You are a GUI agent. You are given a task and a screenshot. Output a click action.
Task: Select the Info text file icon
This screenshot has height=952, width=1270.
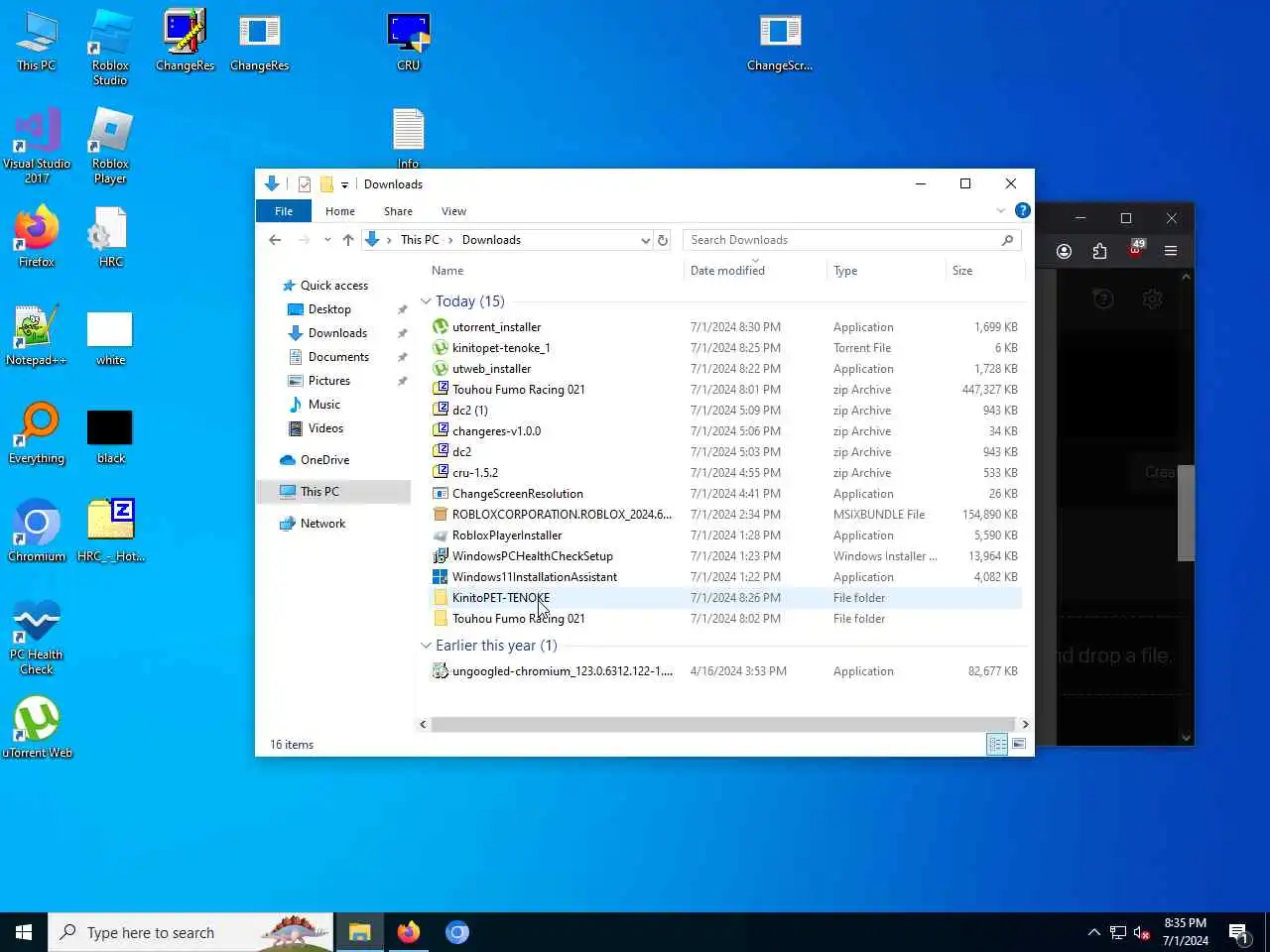pyautogui.click(x=409, y=139)
